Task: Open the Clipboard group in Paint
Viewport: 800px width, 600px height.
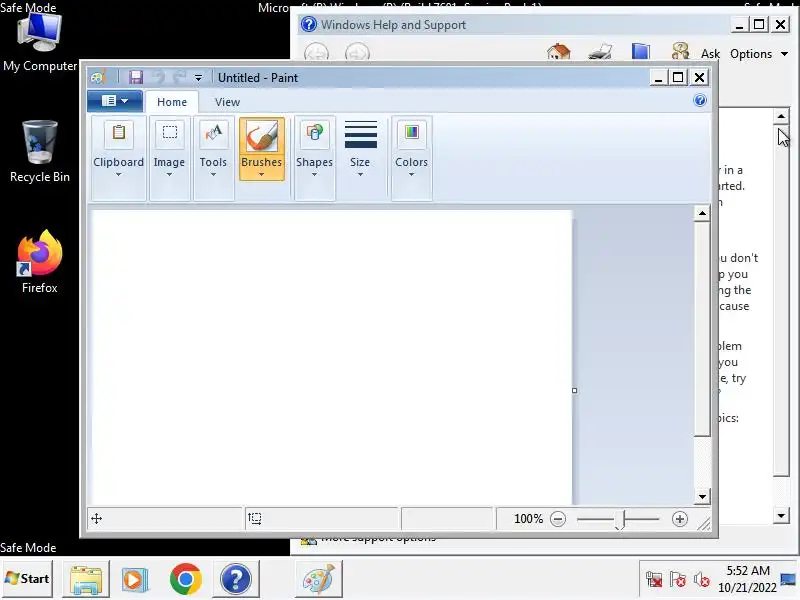Action: point(118,158)
